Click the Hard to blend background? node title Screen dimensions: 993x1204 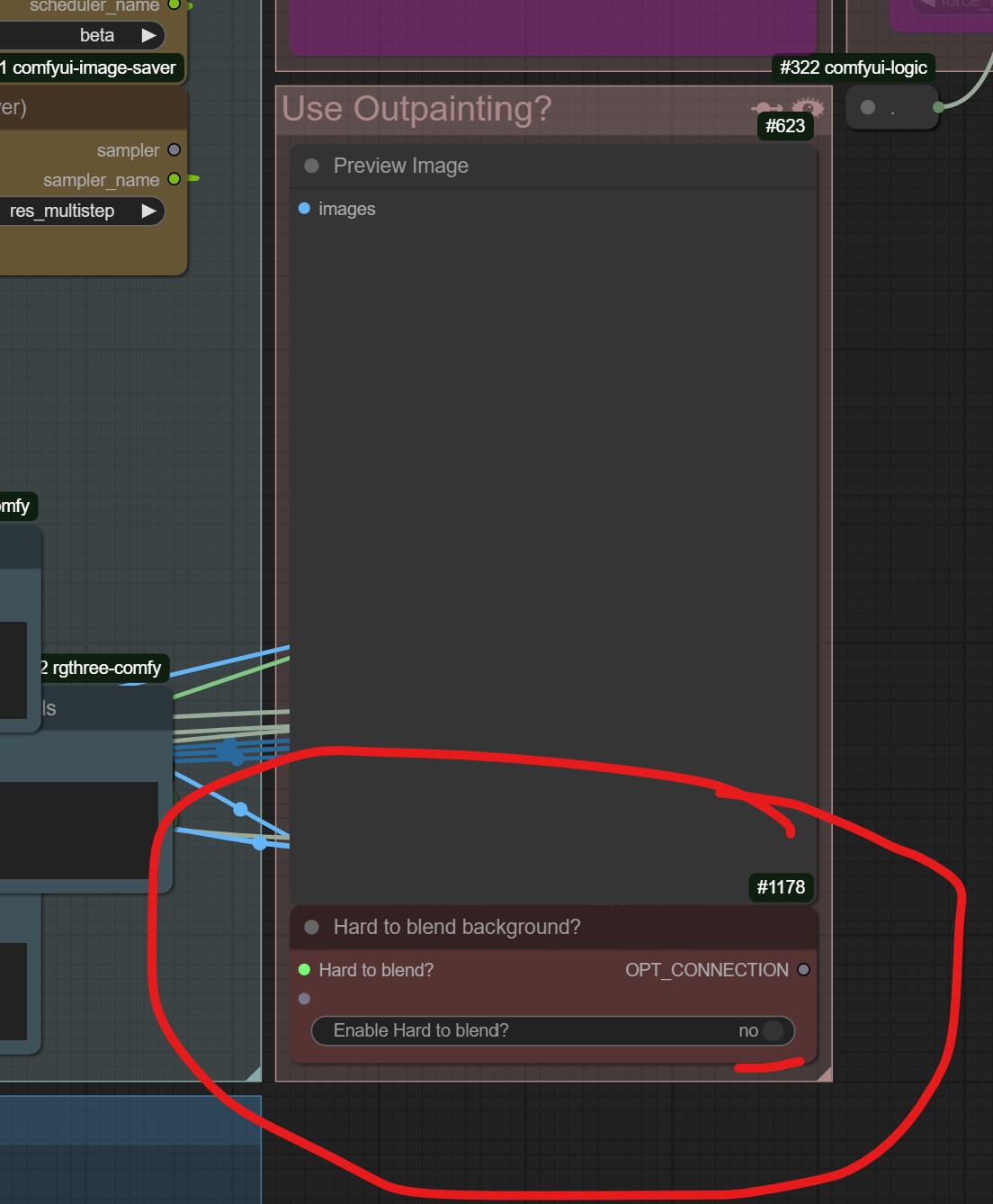click(457, 927)
